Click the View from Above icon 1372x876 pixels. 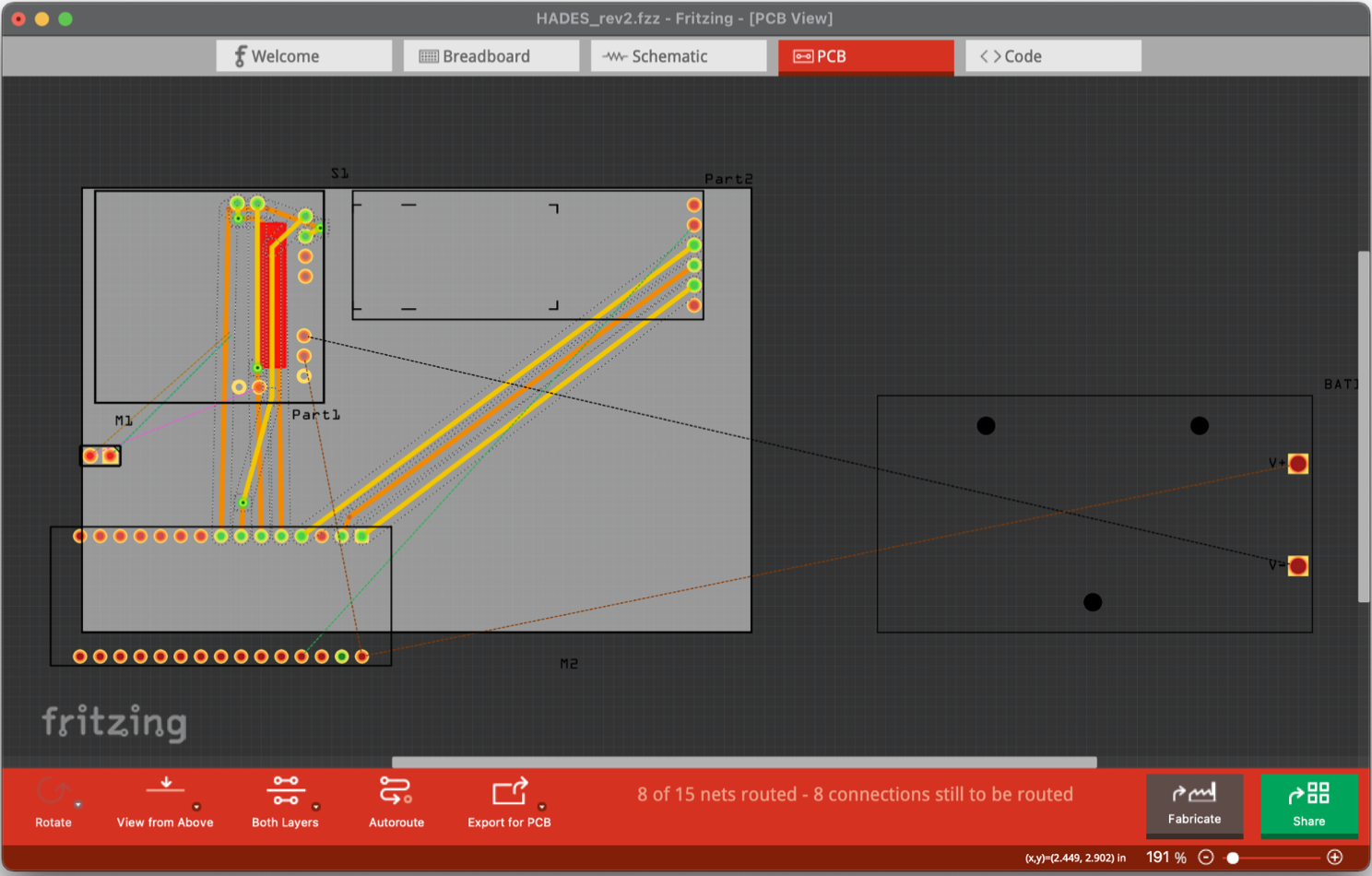pyautogui.click(x=165, y=787)
